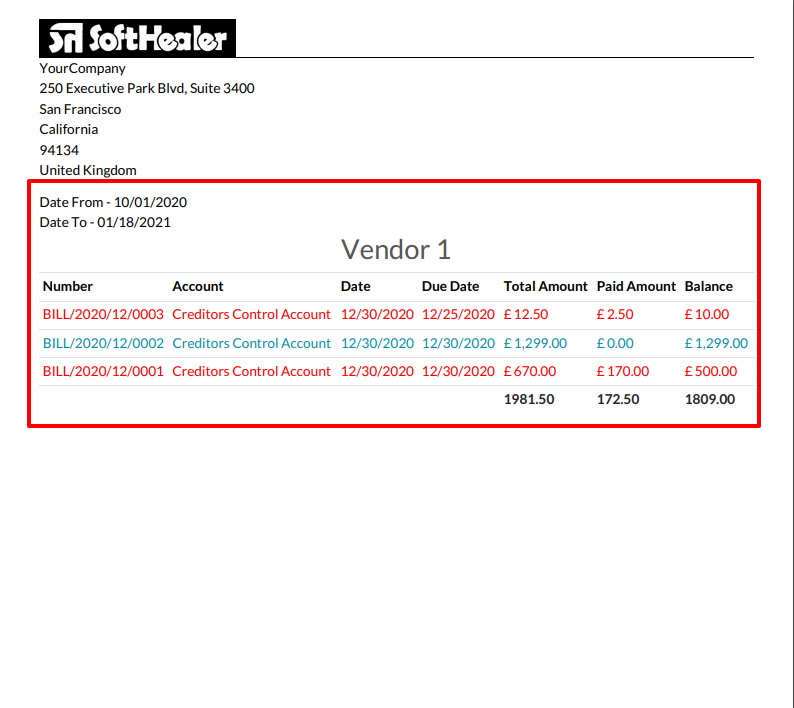Click the balance sum 1809.00
The width and height of the screenshot is (794, 708).
(710, 400)
